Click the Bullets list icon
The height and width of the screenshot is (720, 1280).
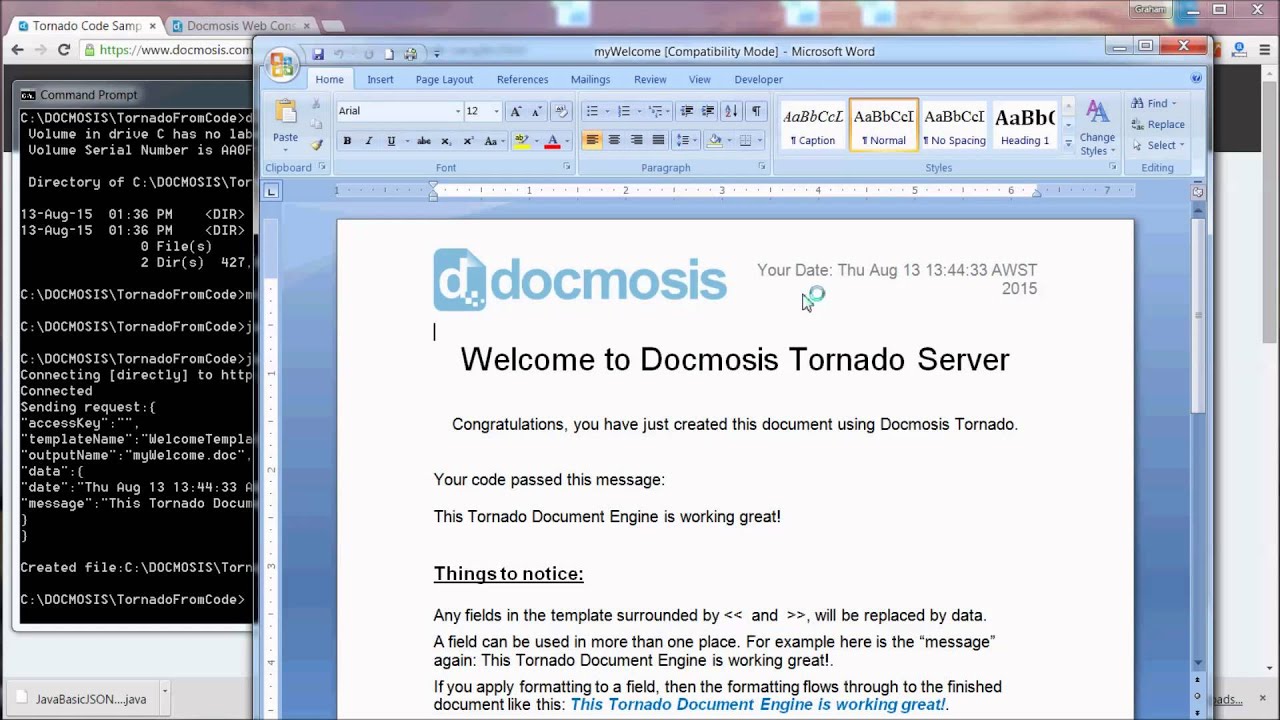tap(591, 111)
